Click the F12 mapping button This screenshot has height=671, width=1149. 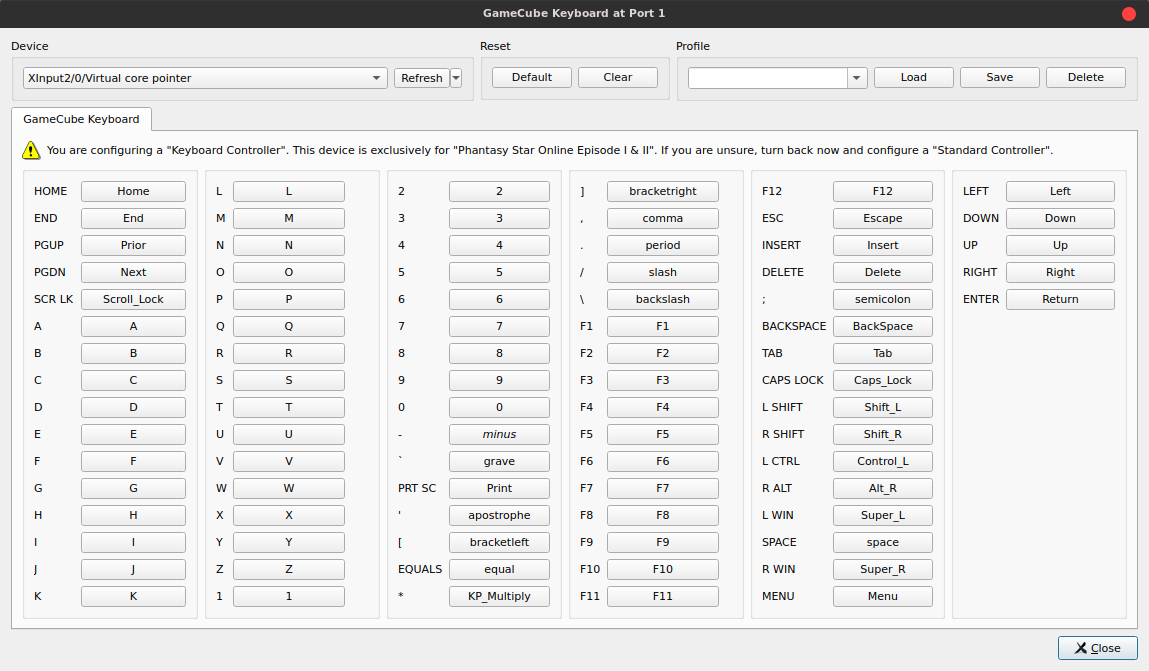[x=882, y=191]
